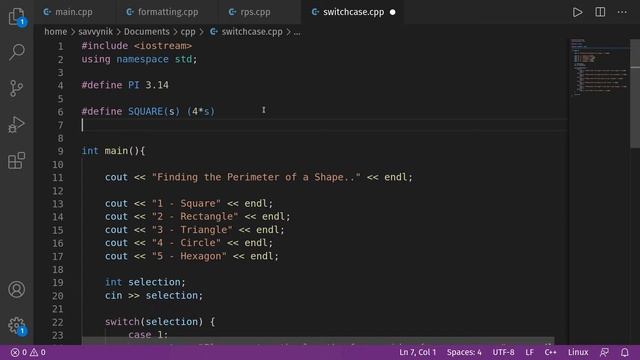Click the SQUARE(s) macro definition
The height and width of the screenshot is (360, 640).
click(x=148, y=111)
